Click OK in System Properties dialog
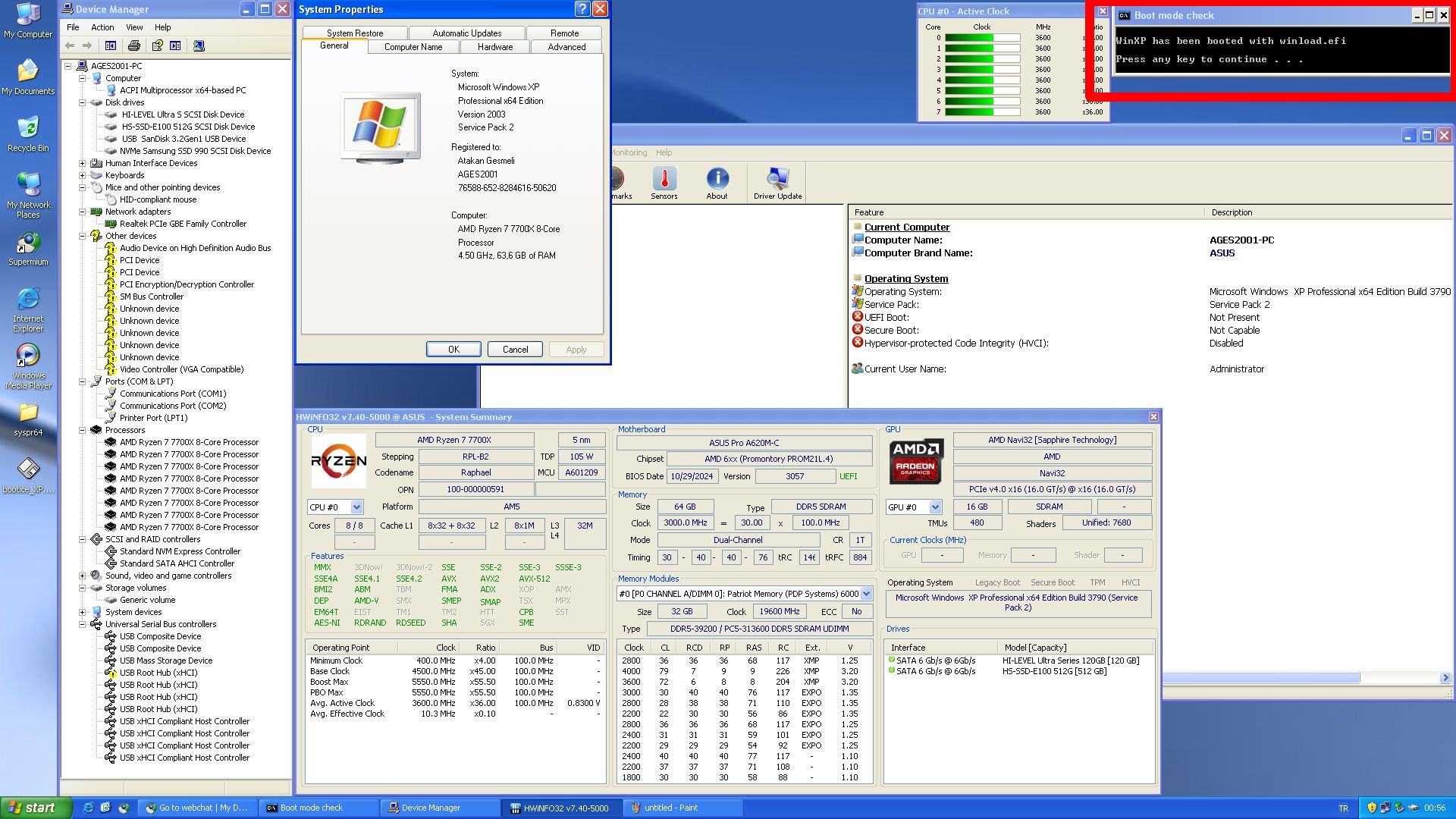This screenshot has height=819, width=1456. 453,350
